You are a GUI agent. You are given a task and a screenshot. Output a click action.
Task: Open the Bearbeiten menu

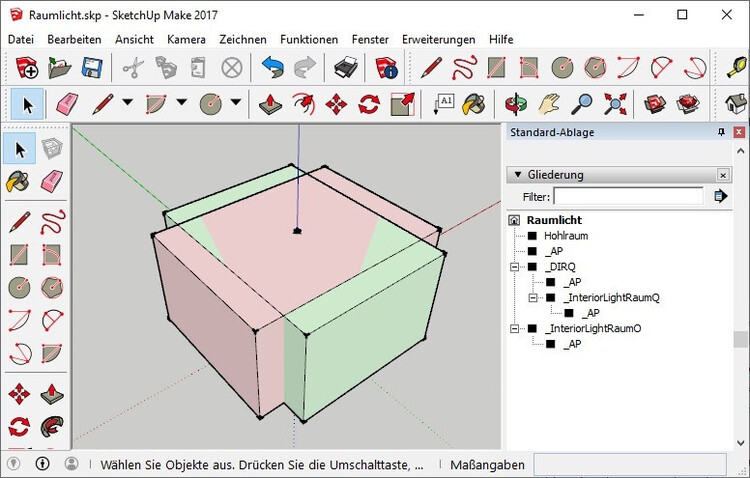(x=74, y=39)
